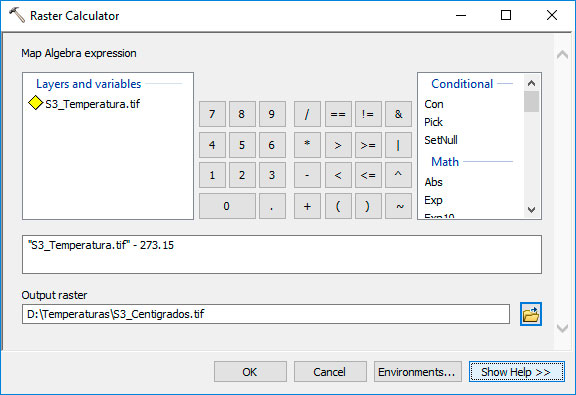
Task: Maximize the Raster Calculator window
Action: (506, 15)
